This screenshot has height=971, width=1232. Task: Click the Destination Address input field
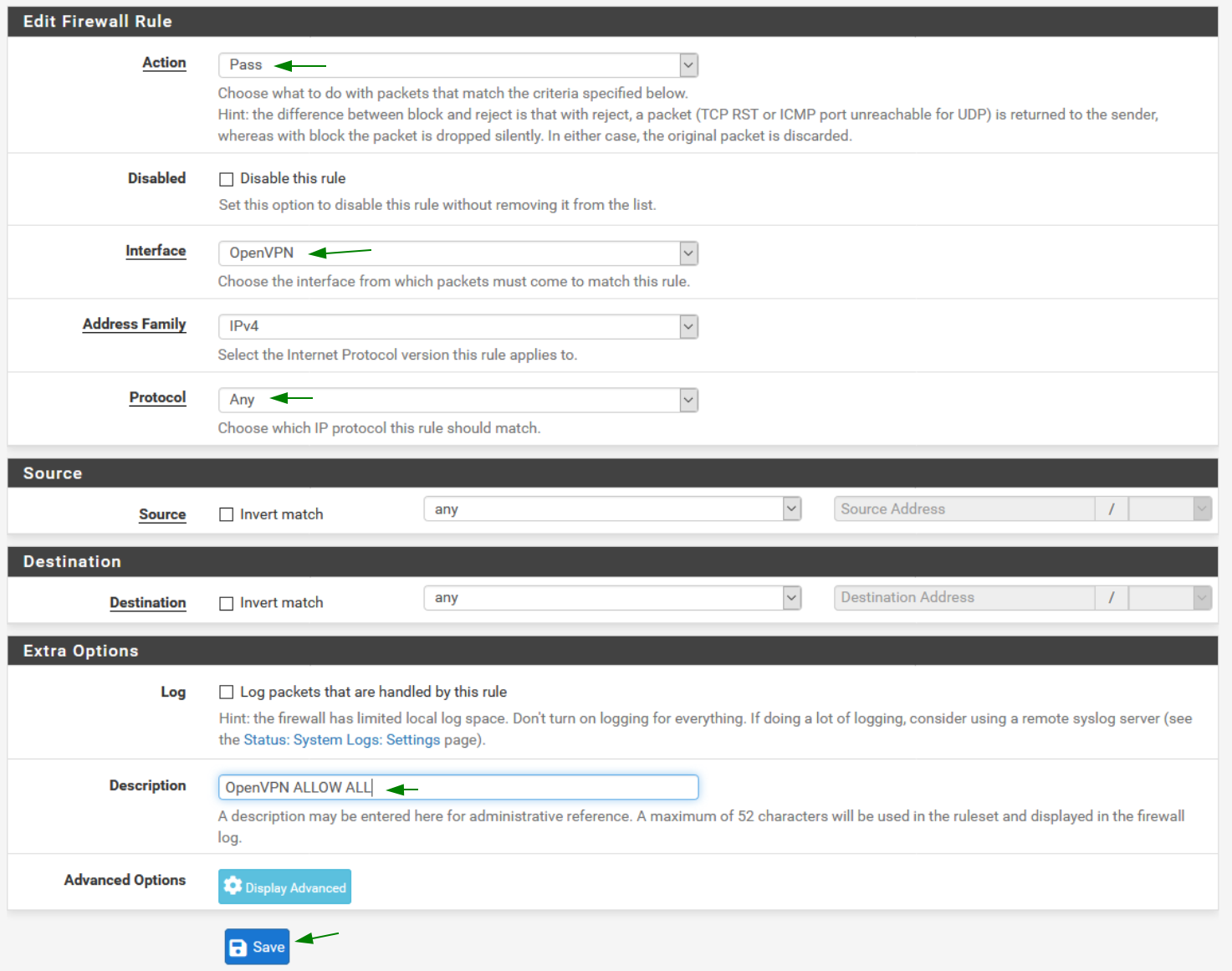(x=964, y=597)
